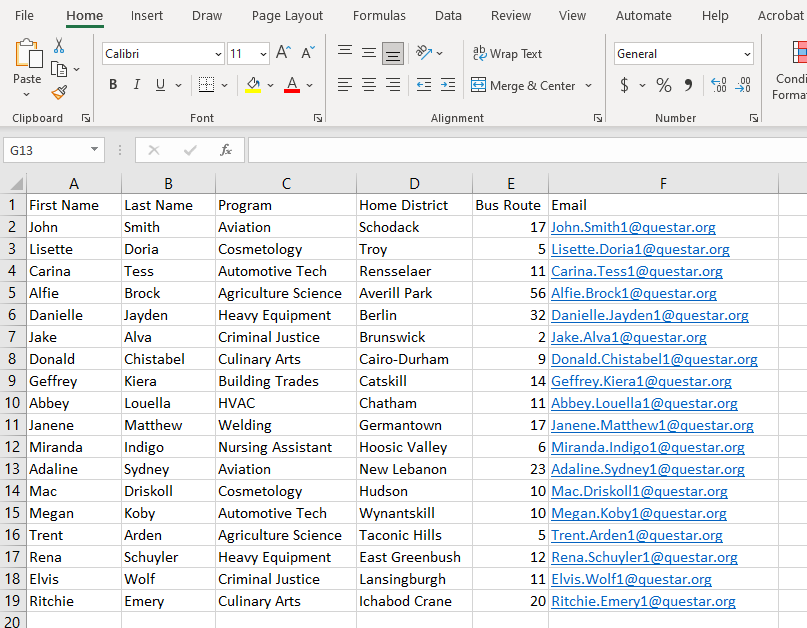Screen dimensions: 807x628
Task: Open the Page Layout tab
Action: [x=287, y=15]
